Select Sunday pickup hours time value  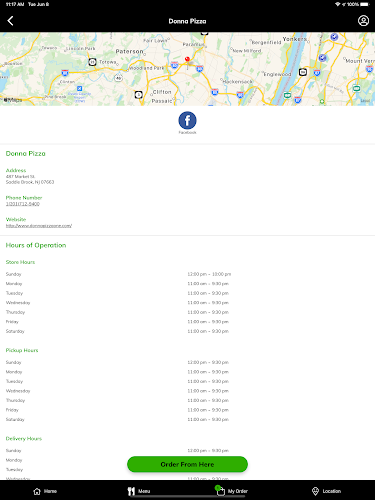[208, 362]
